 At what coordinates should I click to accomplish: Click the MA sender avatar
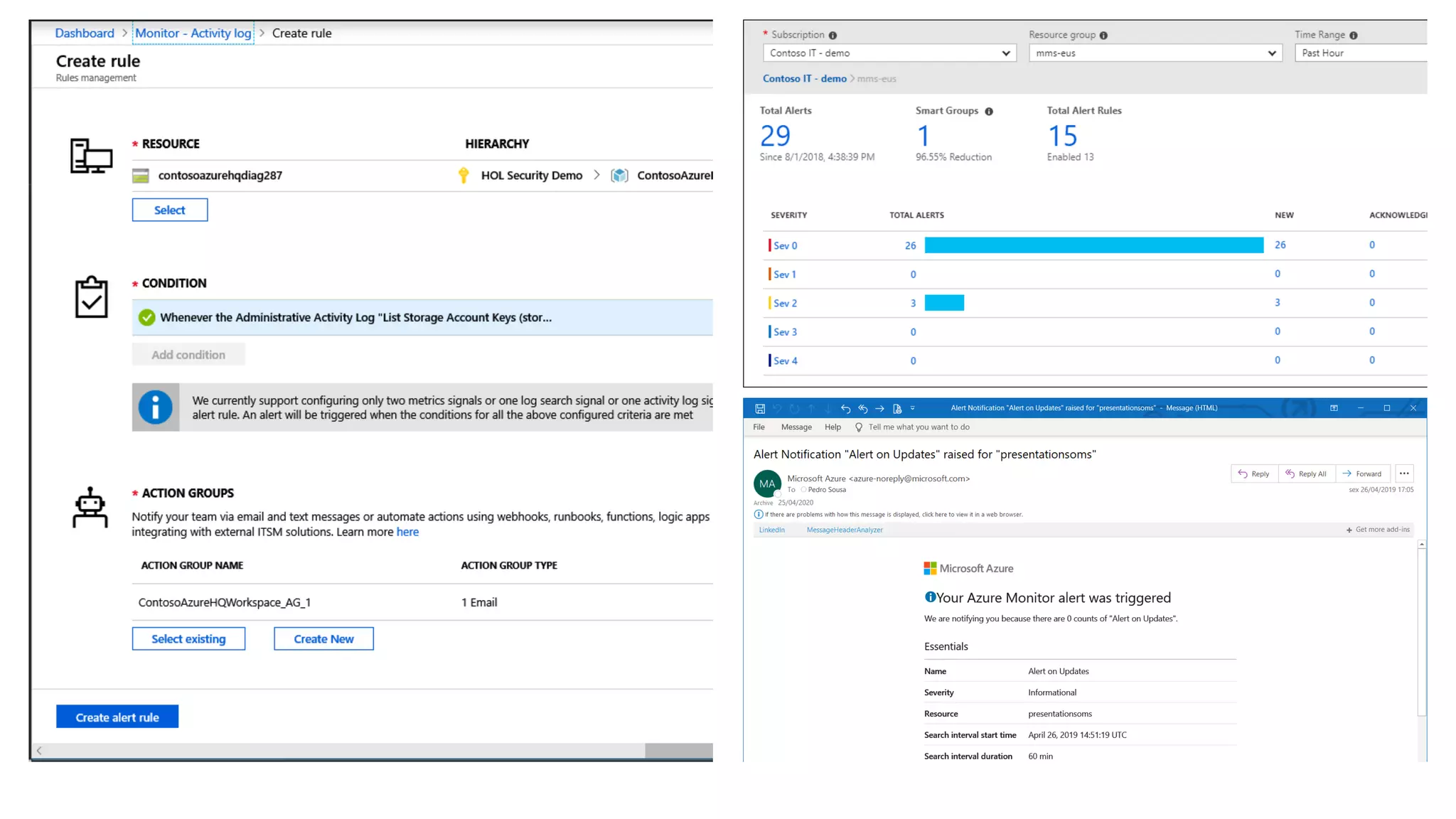pyautogui.click(x=767, y=484)
